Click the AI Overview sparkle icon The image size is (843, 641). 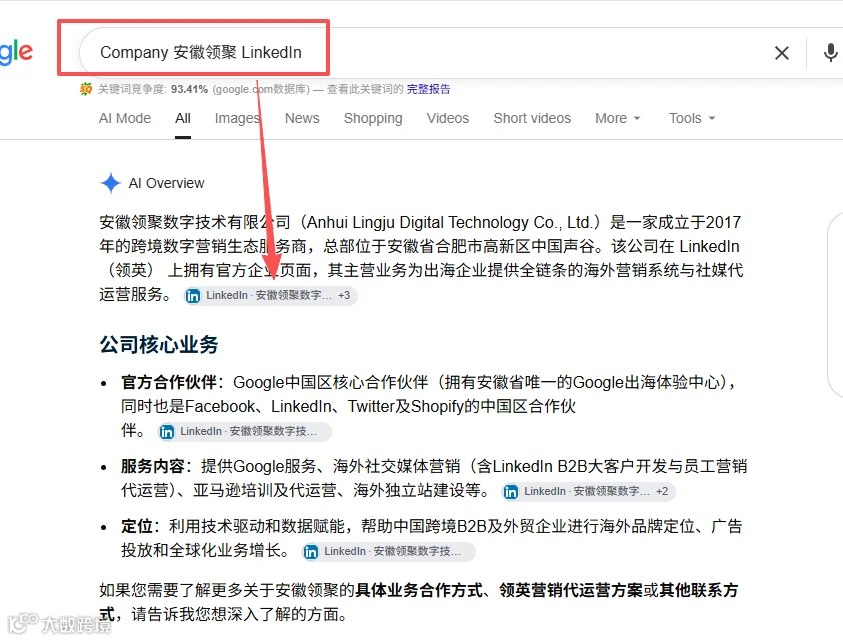click(x=111, y=183)
